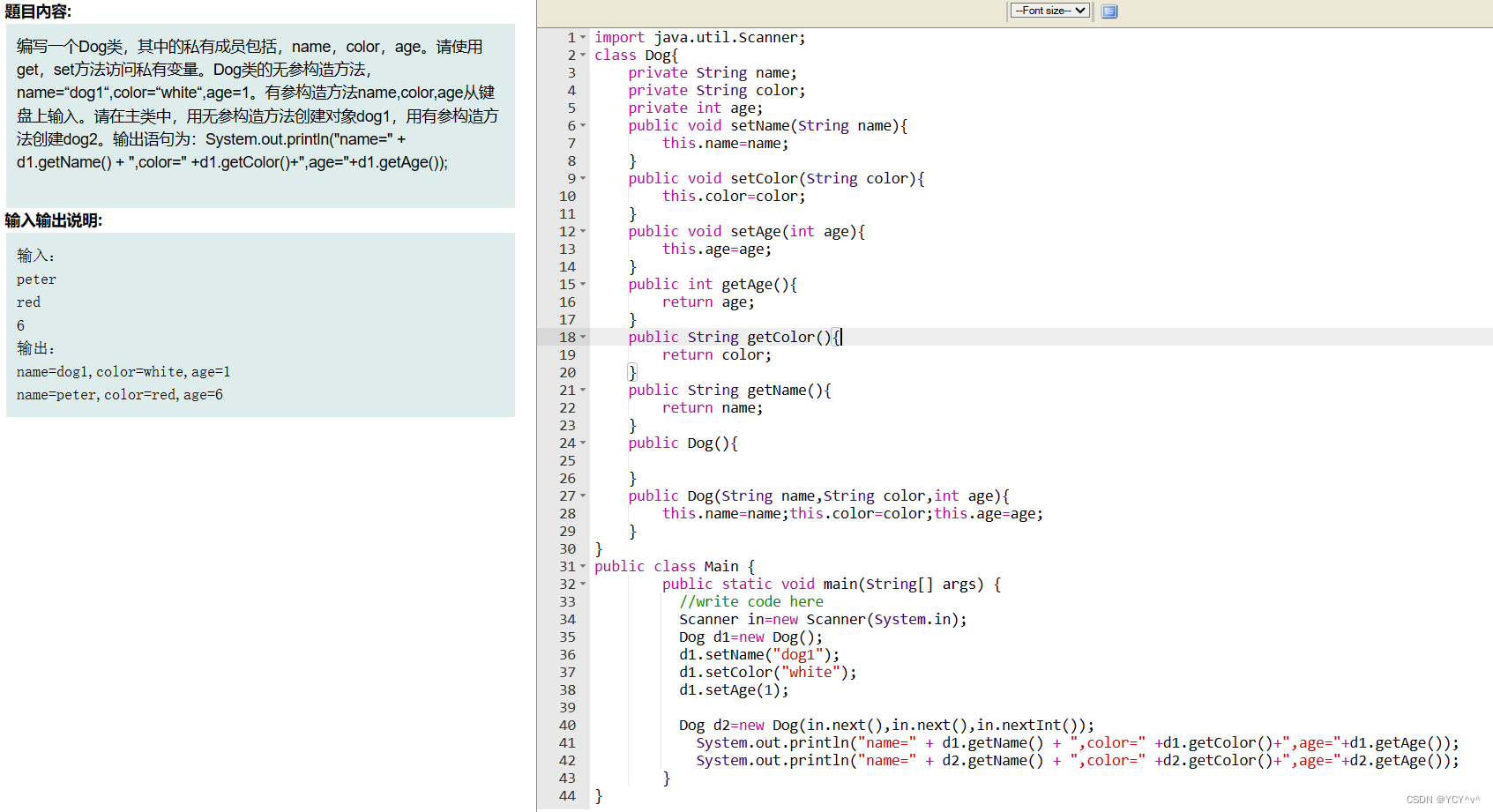Click 'private int age;' declaration
Image resolution: width=1493 pixels, height=812 pixels.
[696, 108]
